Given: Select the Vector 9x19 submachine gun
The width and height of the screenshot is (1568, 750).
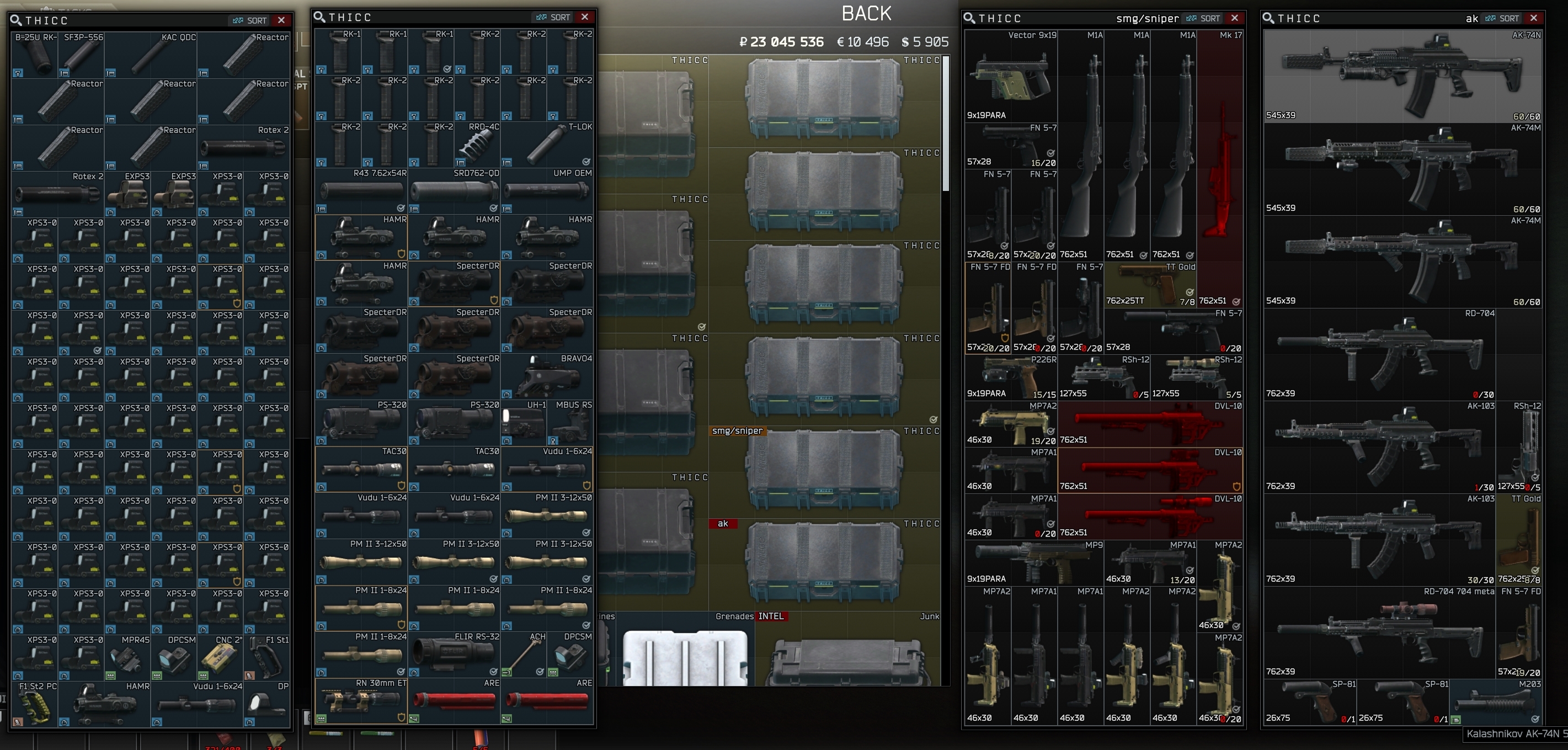Looking at the screenshot, I should [x=1011, y=76].
